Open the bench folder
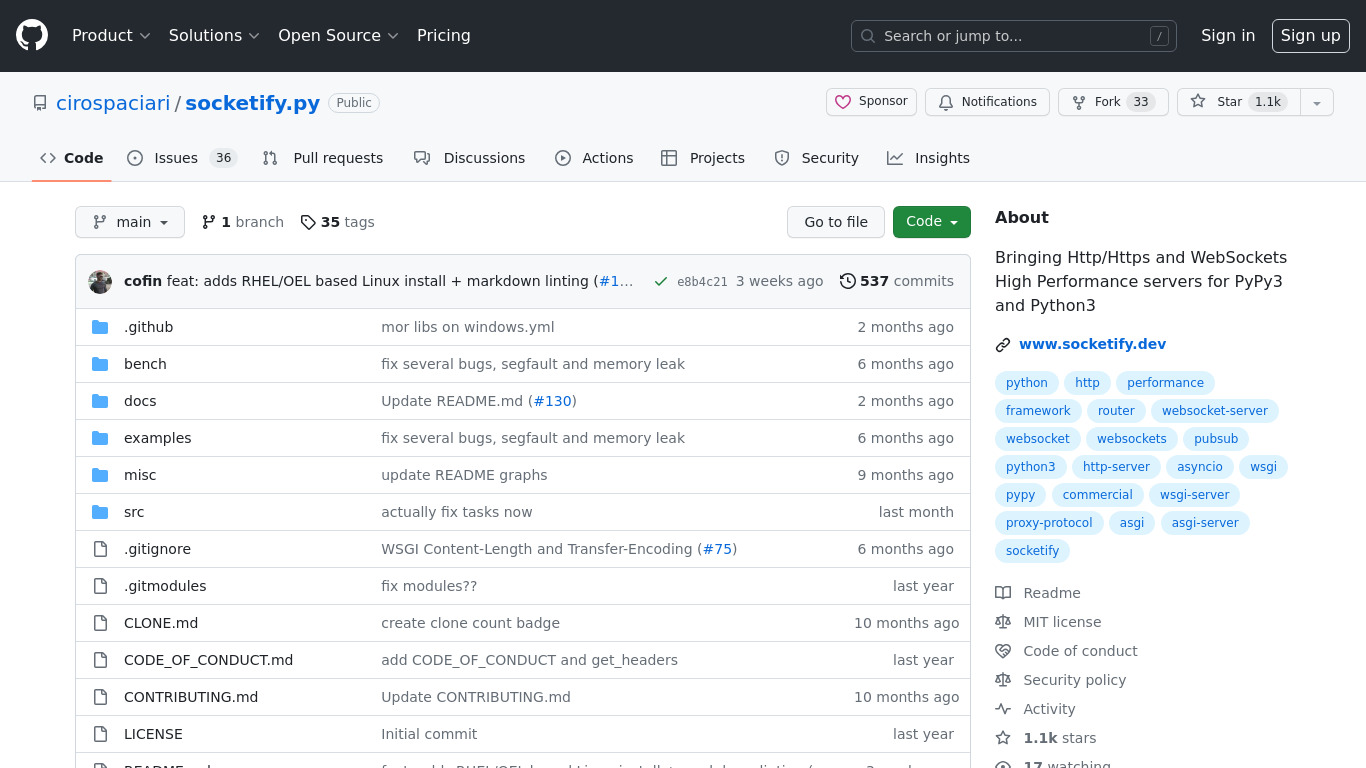 click(145, 364)
